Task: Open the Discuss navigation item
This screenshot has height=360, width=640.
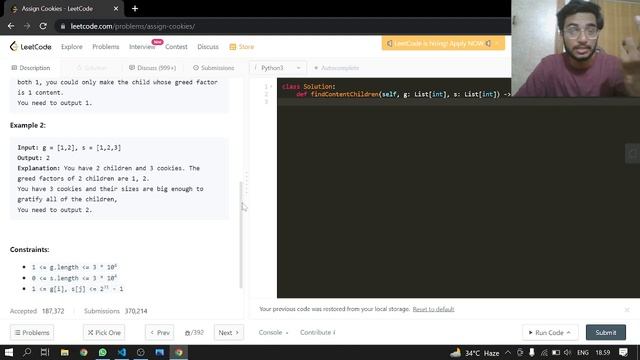Action: [x=208, y=47]
